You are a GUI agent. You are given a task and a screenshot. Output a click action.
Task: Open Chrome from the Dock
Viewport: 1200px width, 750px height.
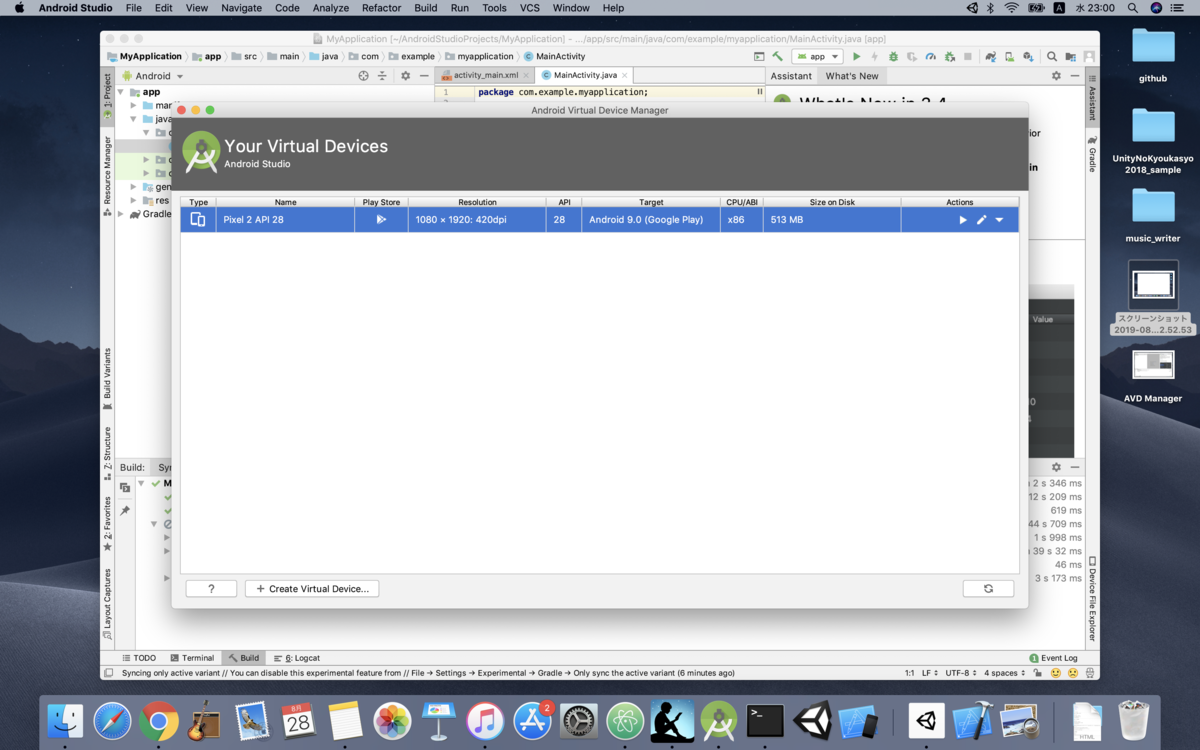159,721
